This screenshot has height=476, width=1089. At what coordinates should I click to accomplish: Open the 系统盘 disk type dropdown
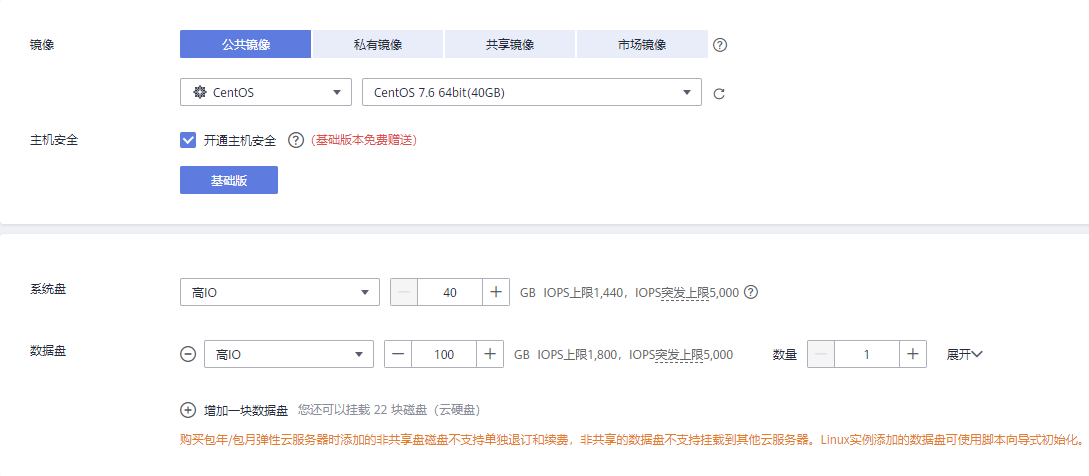(x=280, y=292)
